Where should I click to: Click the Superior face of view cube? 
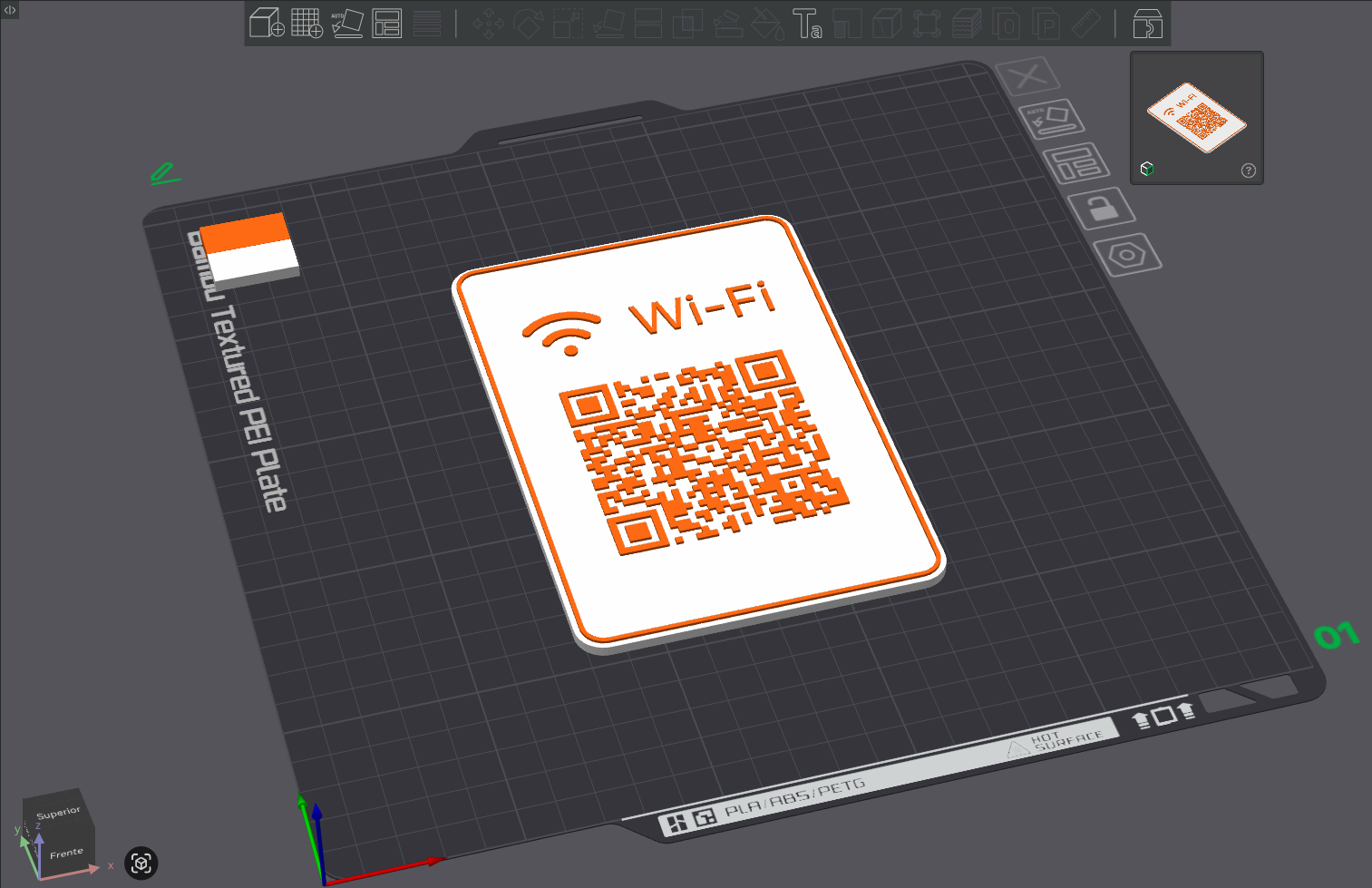point(57,811)
